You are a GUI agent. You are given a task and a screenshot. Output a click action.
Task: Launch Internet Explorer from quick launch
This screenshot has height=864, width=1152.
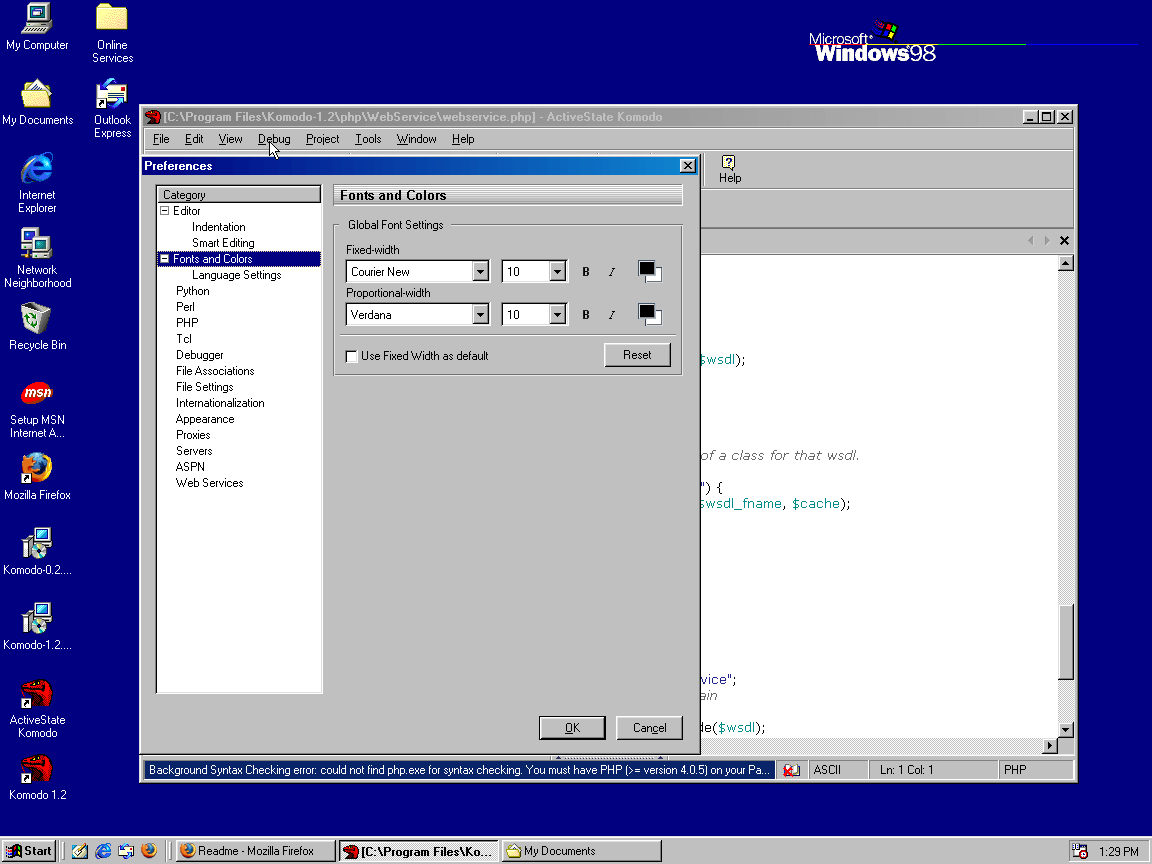pyautogui.click(x=103, y=851)
